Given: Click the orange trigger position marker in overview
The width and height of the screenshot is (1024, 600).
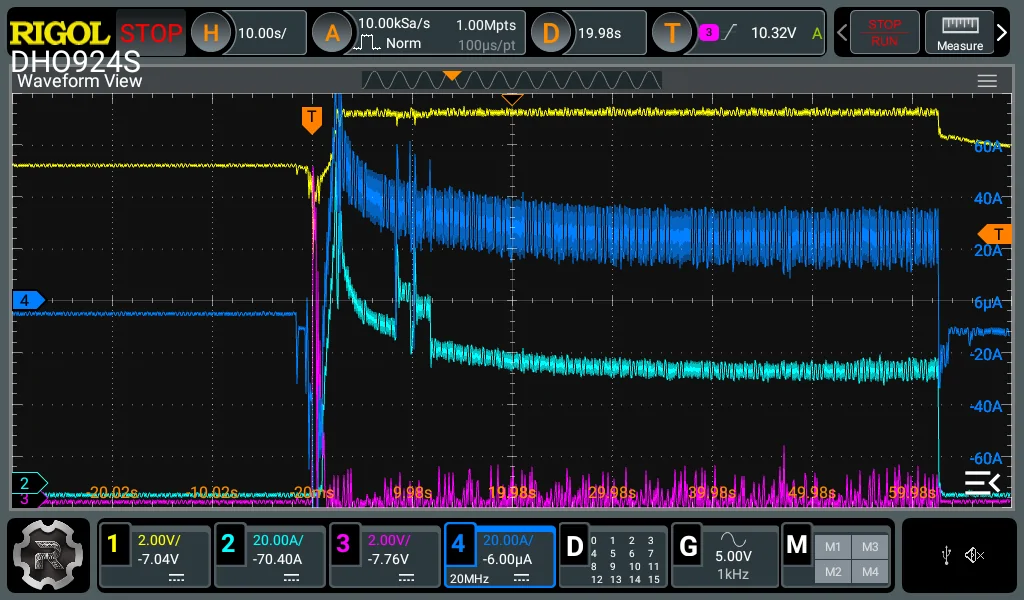Looking at the screenshot, I should [x=452, y=76].
